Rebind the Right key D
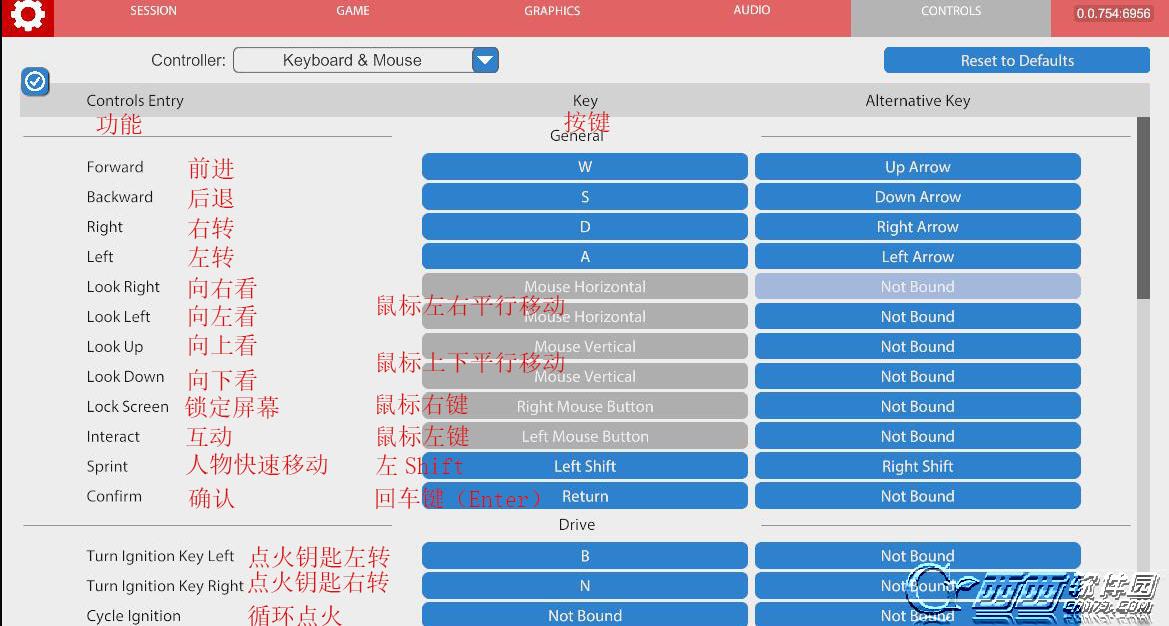Image resolution: width=1169 pixels, height=626 pixels. pyautogui.click(x=584, y=227)
